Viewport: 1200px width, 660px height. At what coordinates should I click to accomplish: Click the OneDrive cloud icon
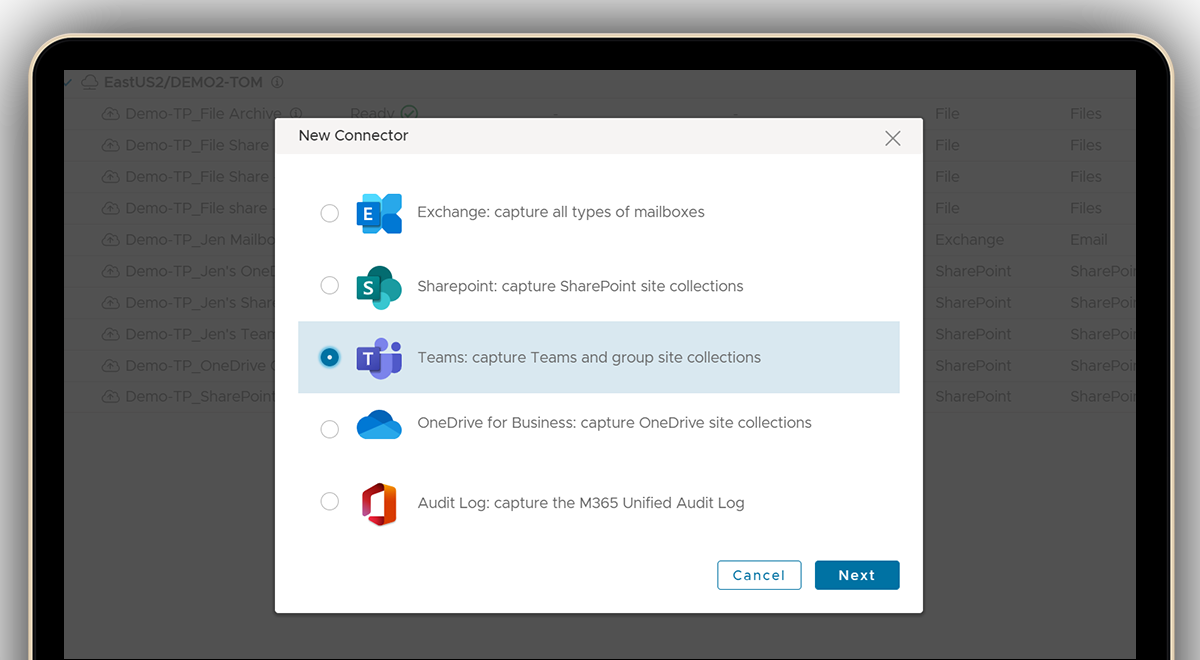coord(379,425)
